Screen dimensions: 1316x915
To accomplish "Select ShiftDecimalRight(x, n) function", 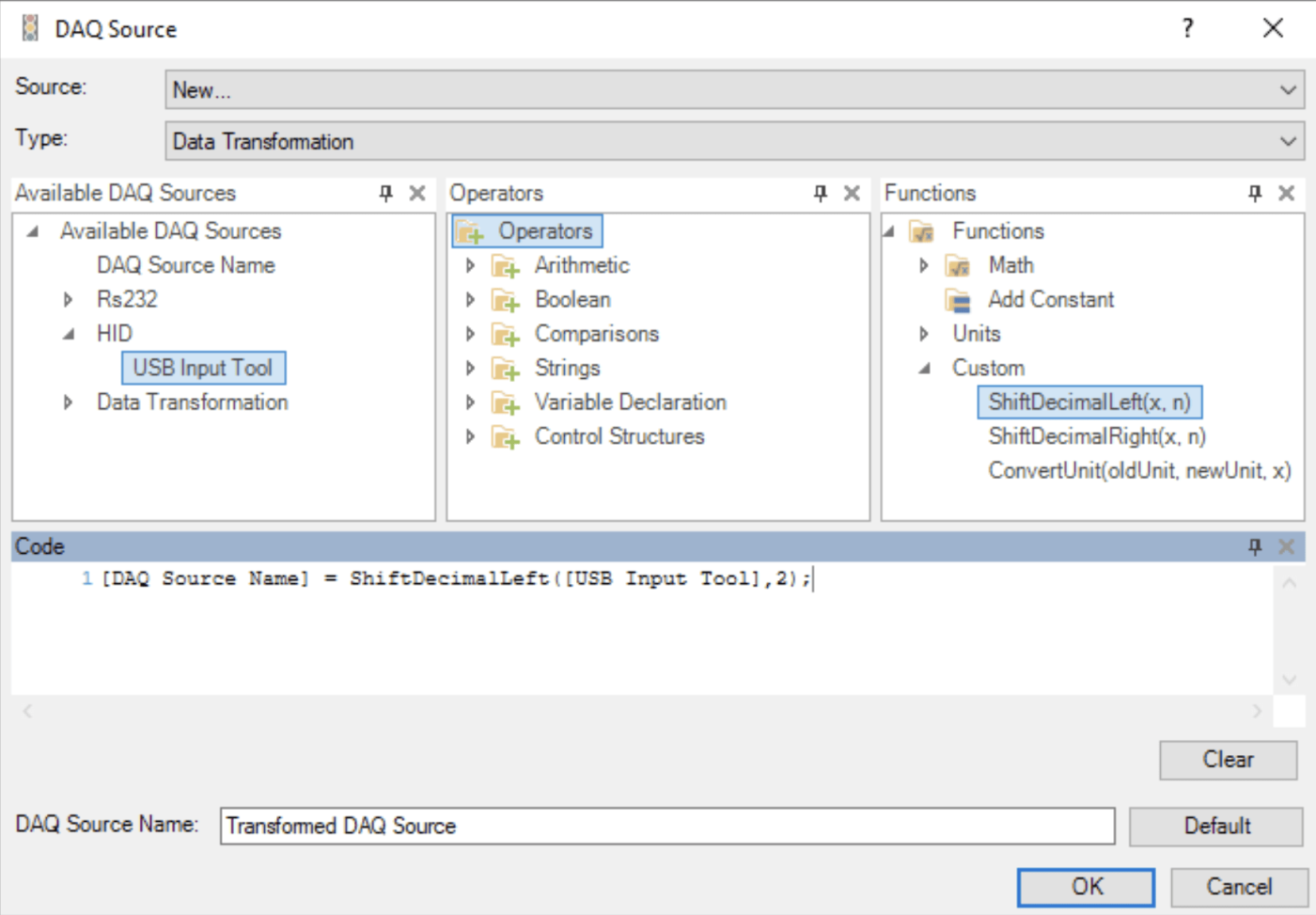I will coord(1097,436).
